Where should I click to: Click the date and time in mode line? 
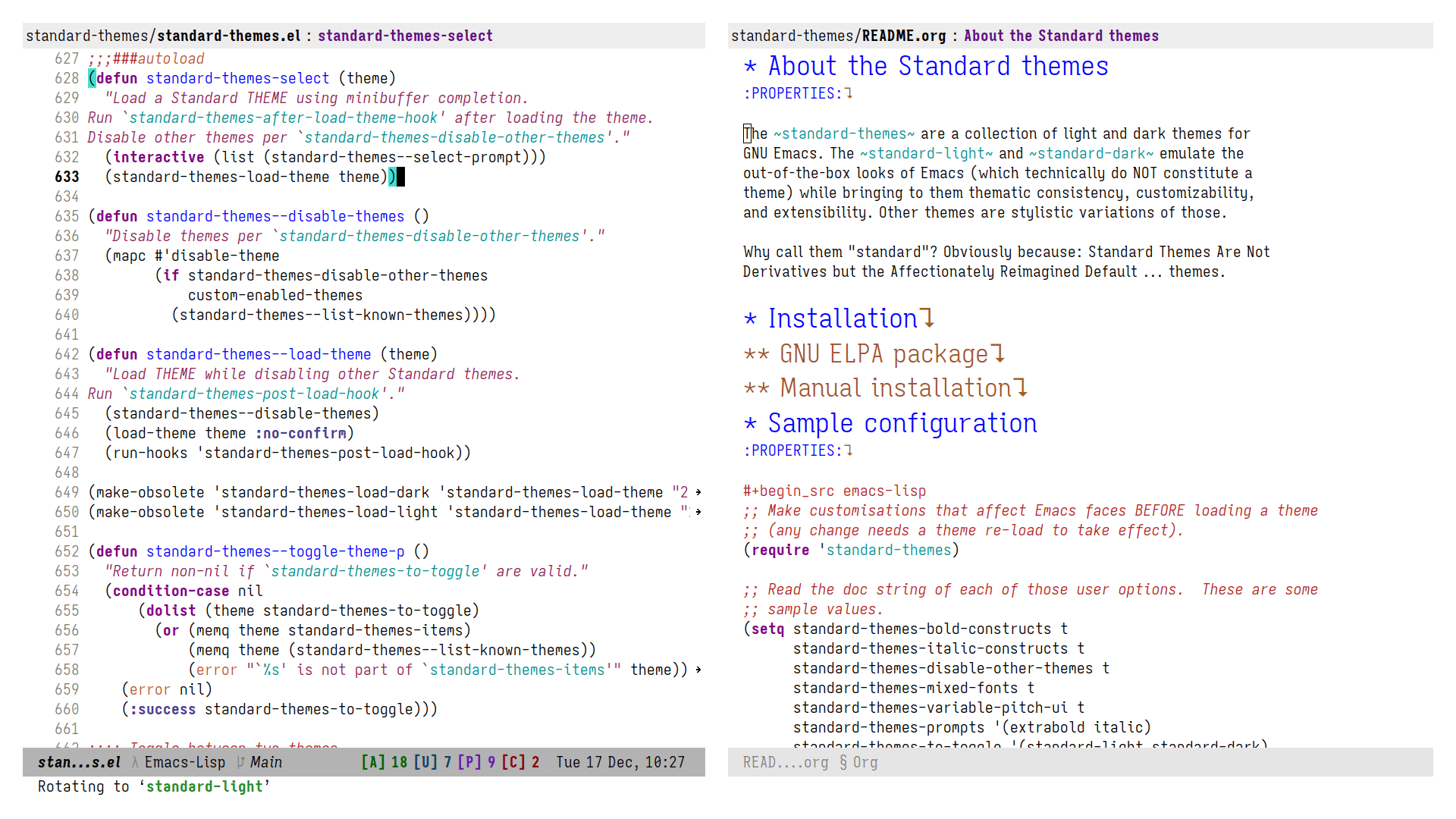(620, 763)
